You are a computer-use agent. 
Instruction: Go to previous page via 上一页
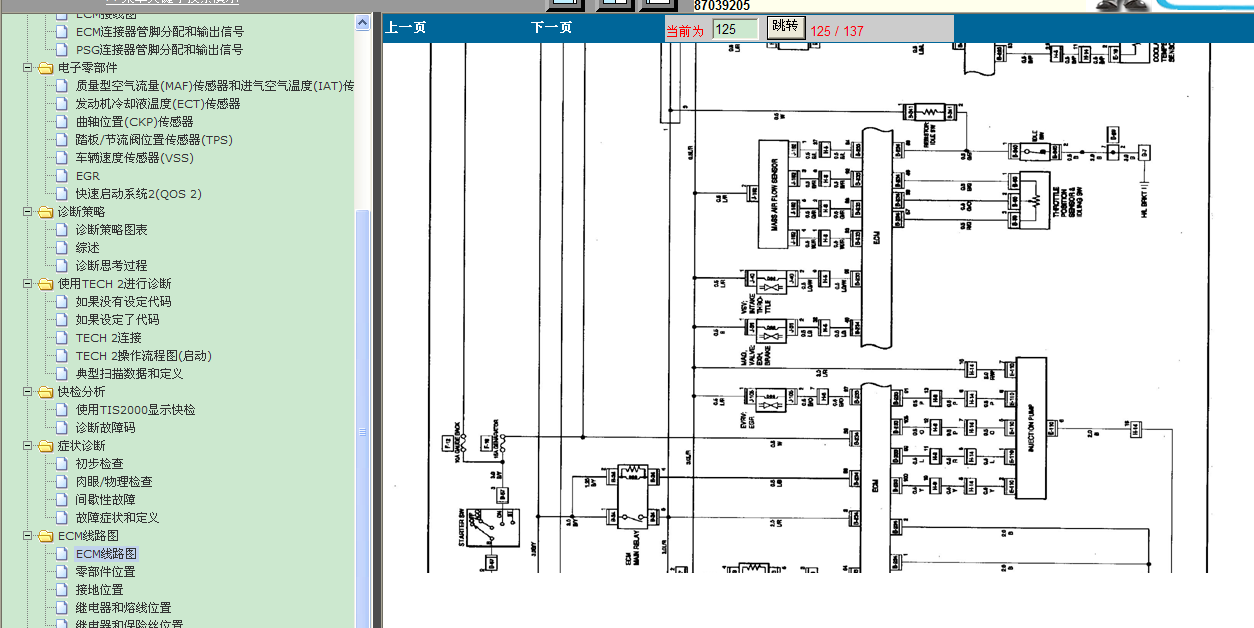(405, 28)
